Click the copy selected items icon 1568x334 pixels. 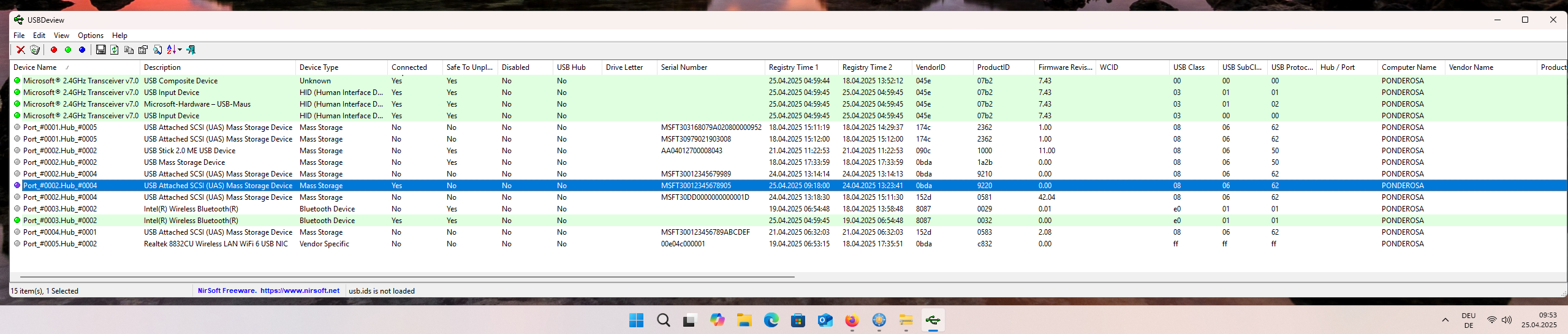129,50
